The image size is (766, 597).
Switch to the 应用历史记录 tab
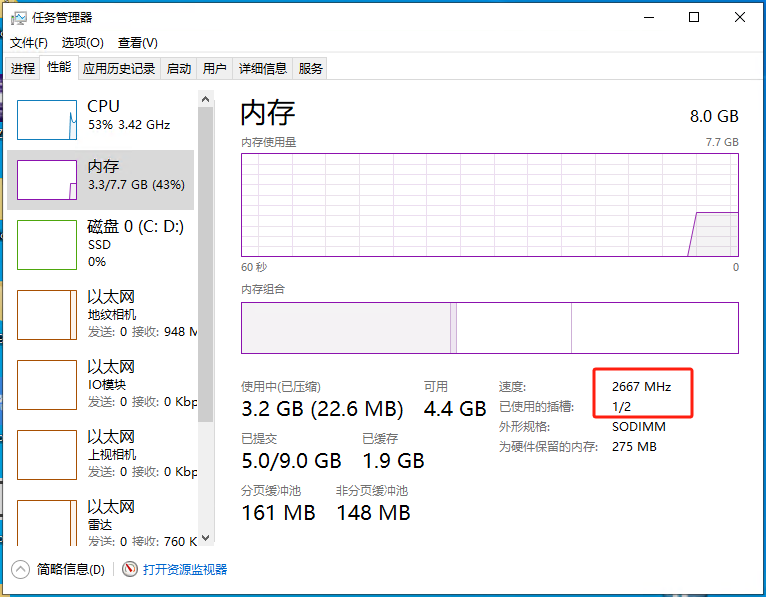(119, 68)
